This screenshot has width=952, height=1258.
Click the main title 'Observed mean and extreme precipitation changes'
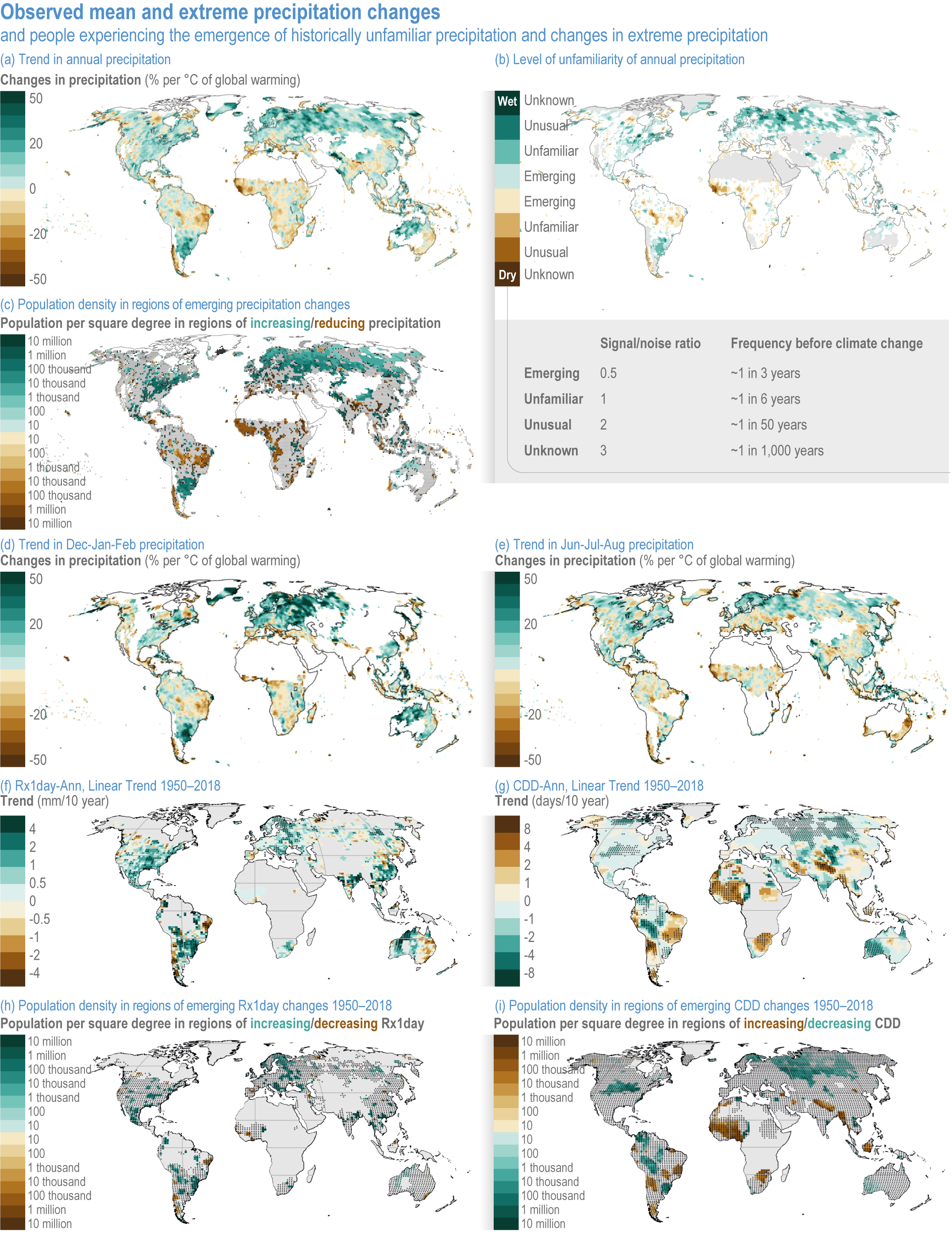pyautogui.click(x=220, y=12)
